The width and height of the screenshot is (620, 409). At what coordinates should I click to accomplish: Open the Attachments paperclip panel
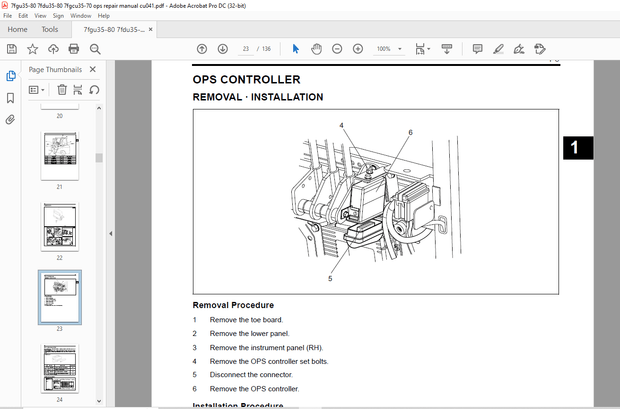click(x=11, y=119)
